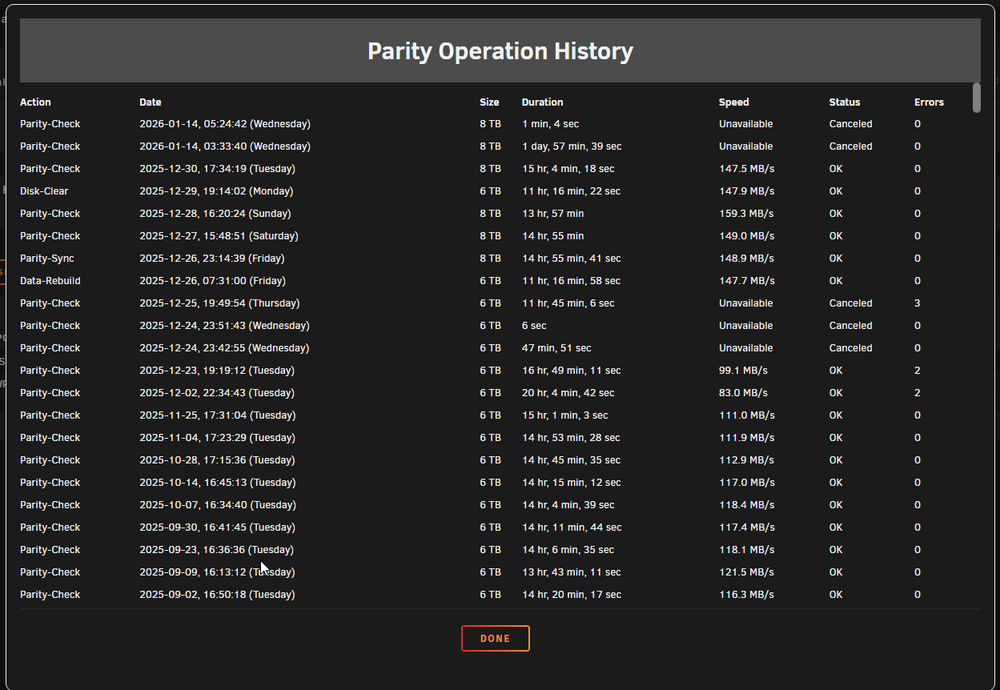Click date 2025-12-28, 16:20:24 (Sunday)
This screenshot has width=1000, height=690.
tap(215, 214)
